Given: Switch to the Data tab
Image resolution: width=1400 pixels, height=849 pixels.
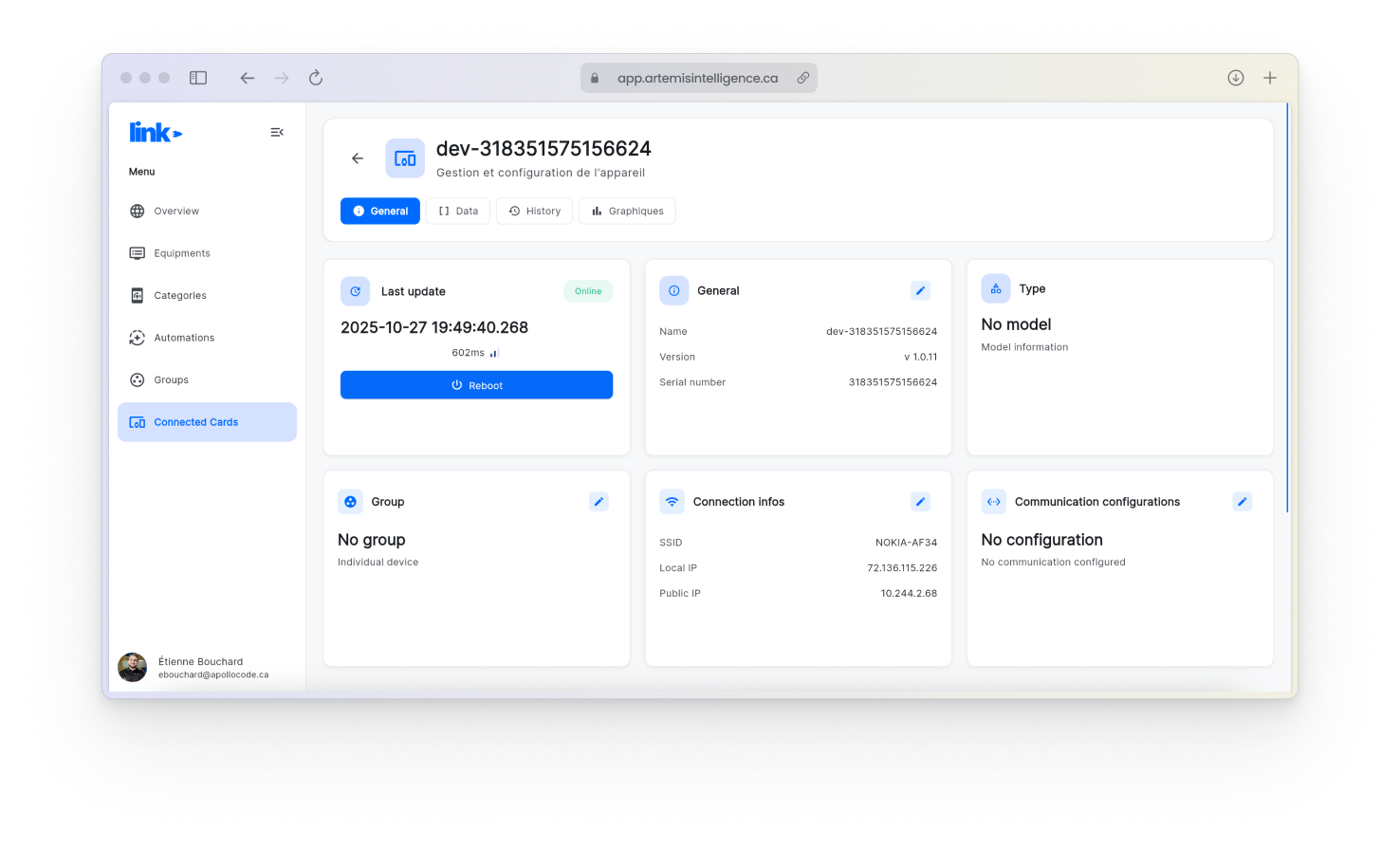Looking at the screenshot, I should [458, 211].
